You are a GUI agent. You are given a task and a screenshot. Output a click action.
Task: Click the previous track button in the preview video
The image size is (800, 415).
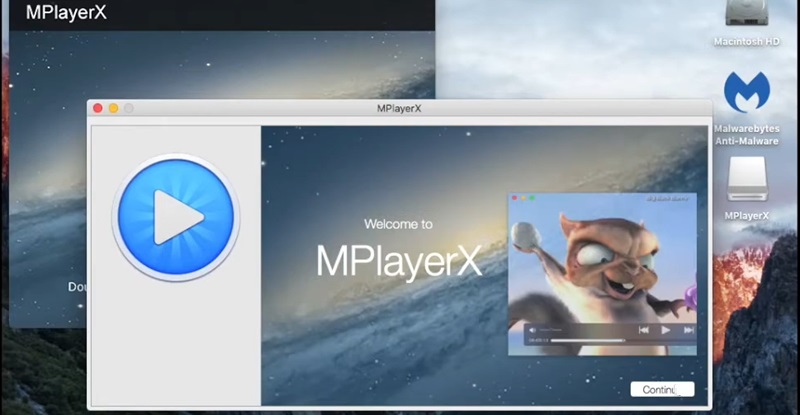click(644, 330)
